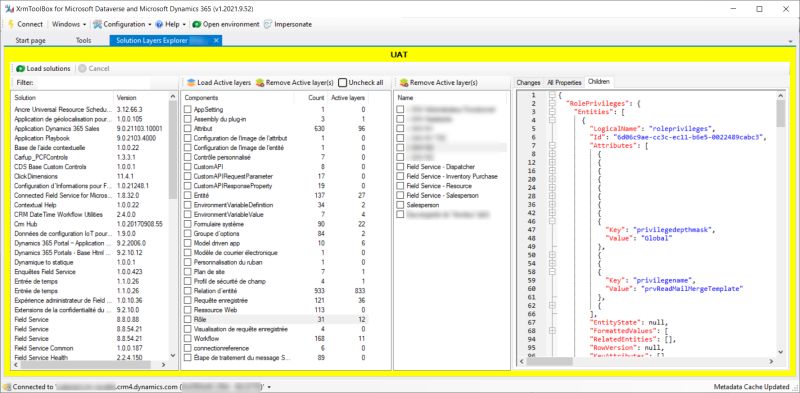
Task: Open the Changes tab
Action: coord(528,82)
